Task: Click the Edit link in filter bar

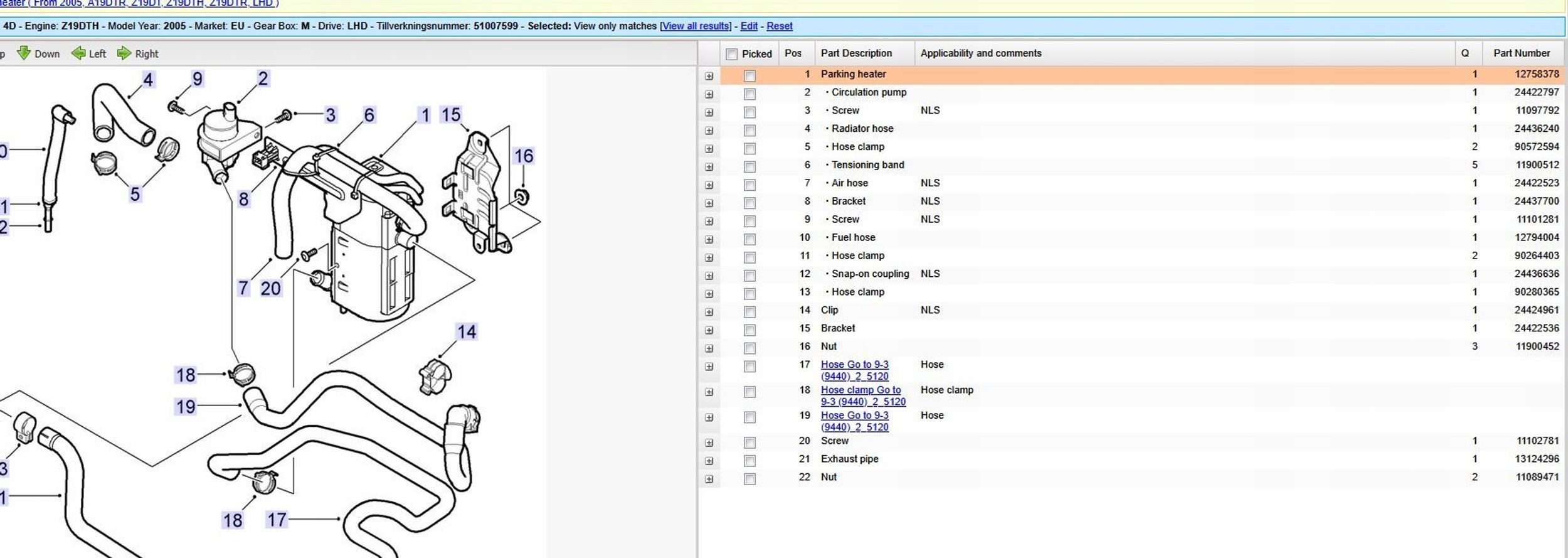Action: (x=749, y=26)
